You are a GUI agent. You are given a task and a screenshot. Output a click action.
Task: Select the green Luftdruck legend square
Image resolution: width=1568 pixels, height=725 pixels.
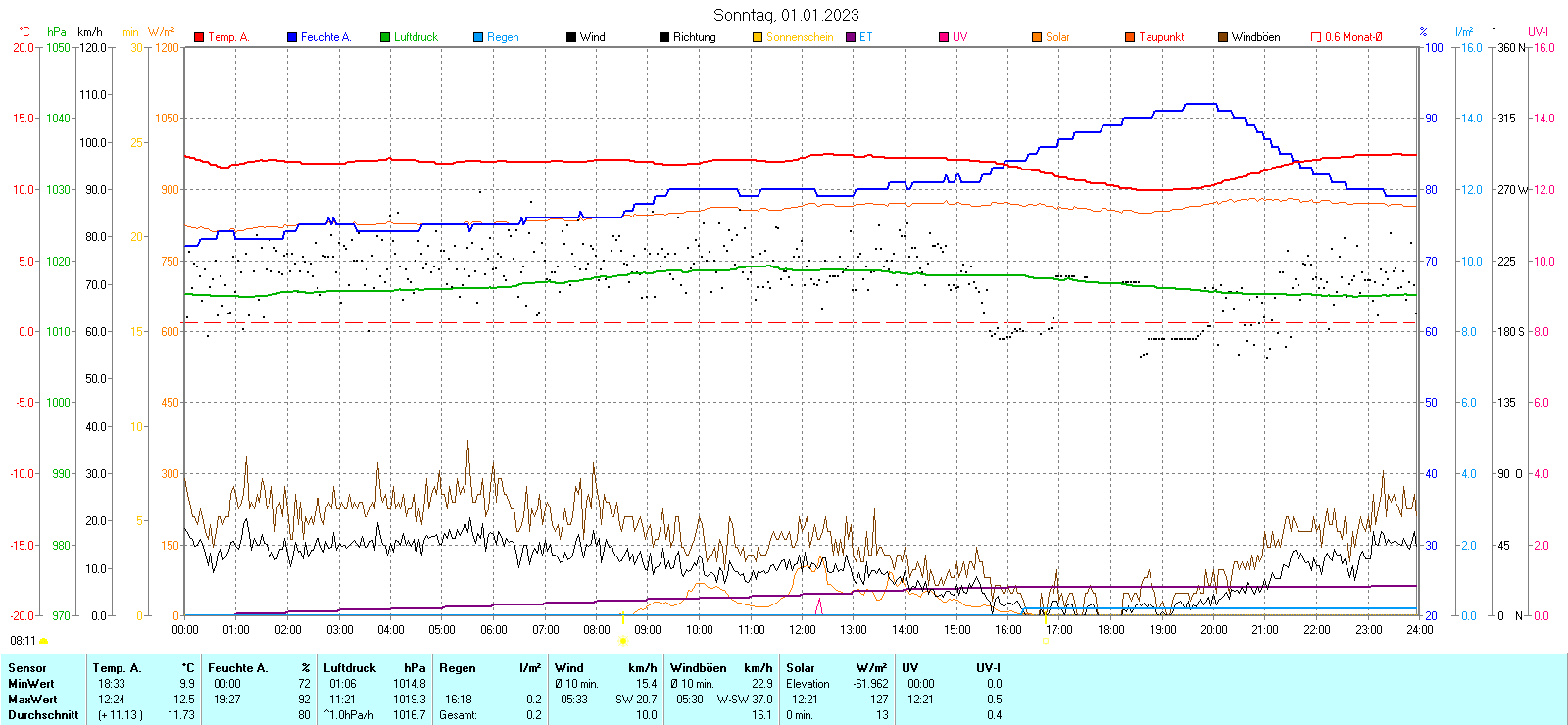pyautogui.click(x=385, y=37)
